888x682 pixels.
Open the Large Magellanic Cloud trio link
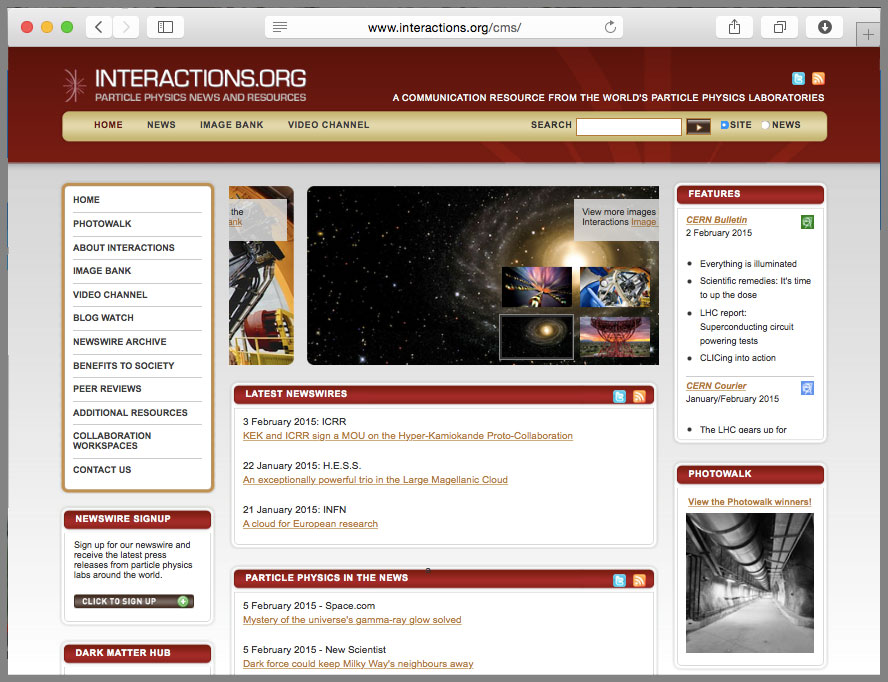(375, 480)
